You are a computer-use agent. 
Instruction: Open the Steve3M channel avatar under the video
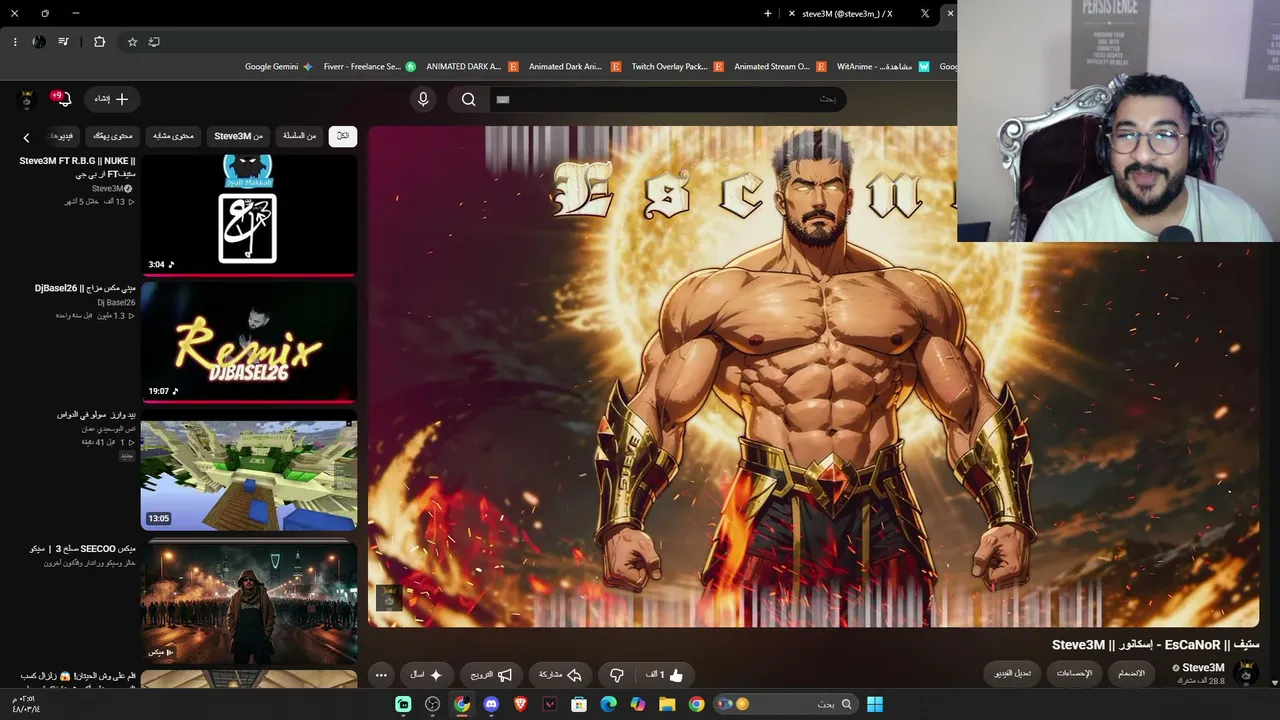coord(1246,673)
